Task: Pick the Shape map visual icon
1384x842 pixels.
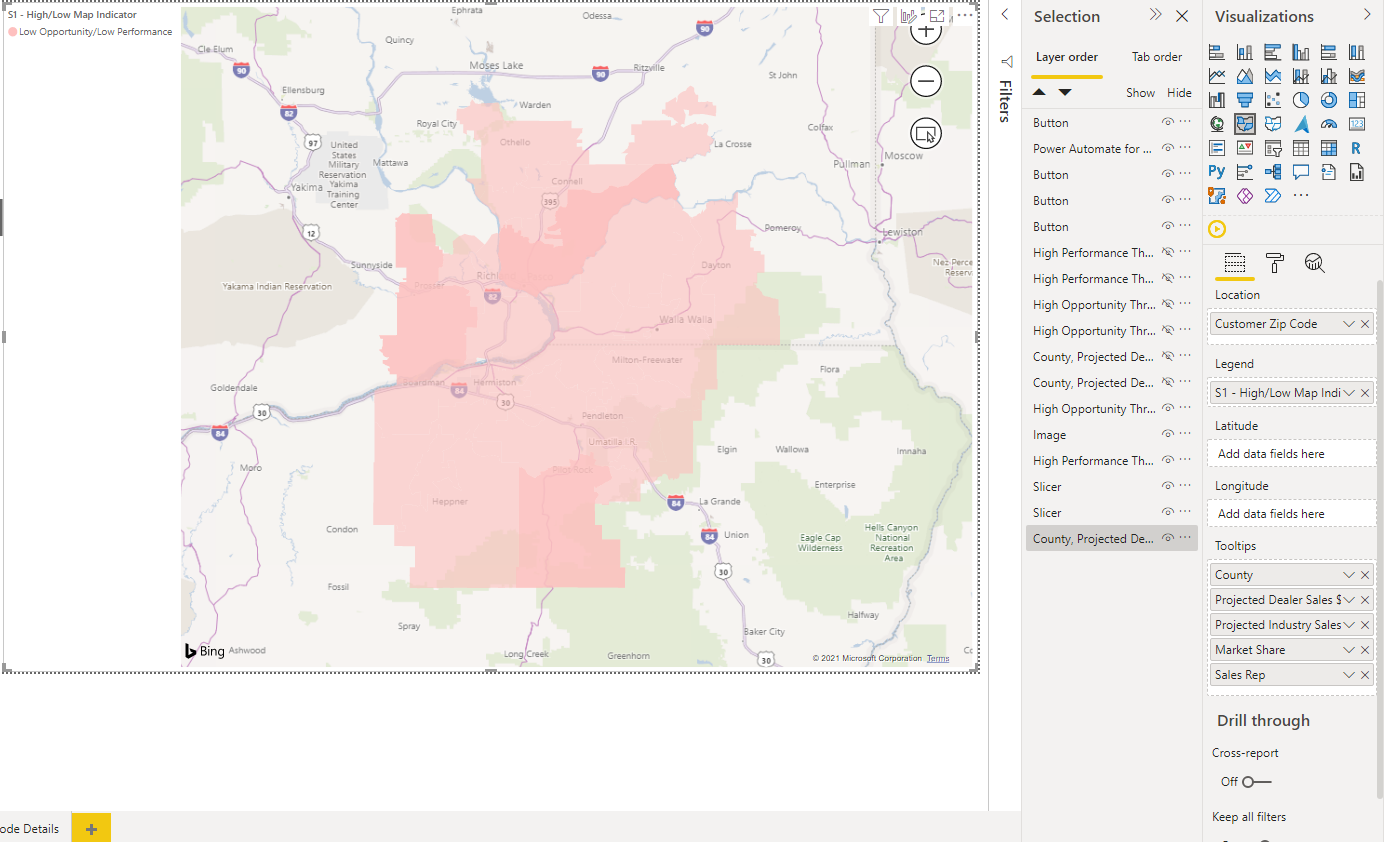Action: [x=1273, y=124]
